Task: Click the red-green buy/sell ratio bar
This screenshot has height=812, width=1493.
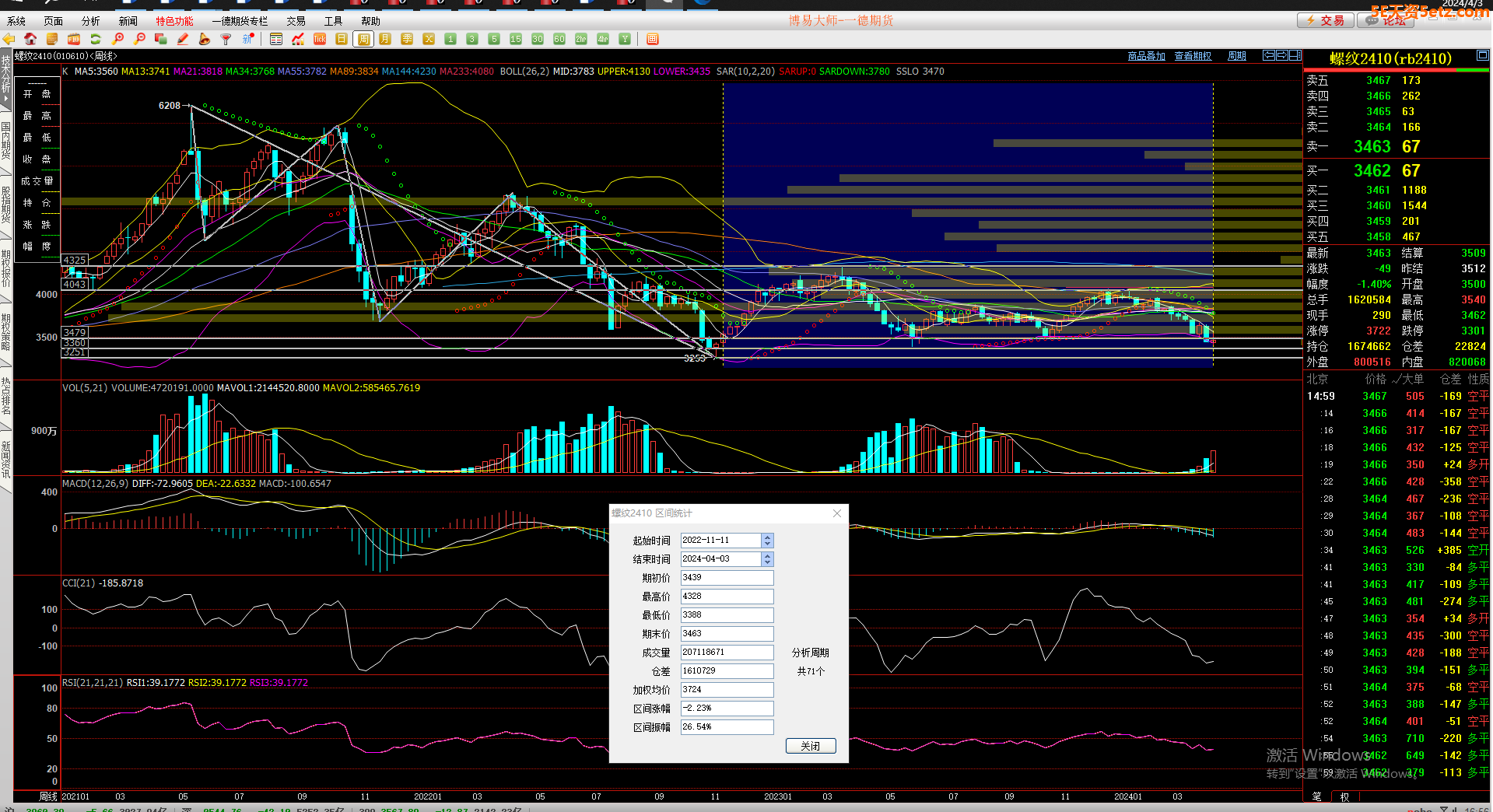Action: (1396, 70)
